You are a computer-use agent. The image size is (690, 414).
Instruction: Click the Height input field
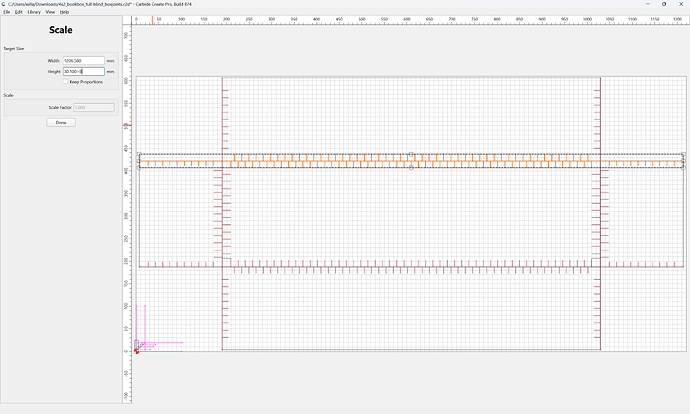84,71
